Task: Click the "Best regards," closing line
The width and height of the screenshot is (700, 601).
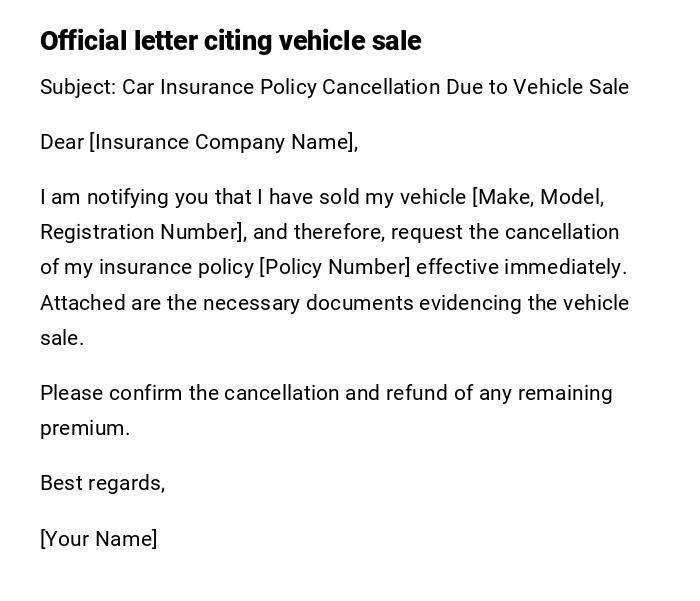Action: (102, 483)
